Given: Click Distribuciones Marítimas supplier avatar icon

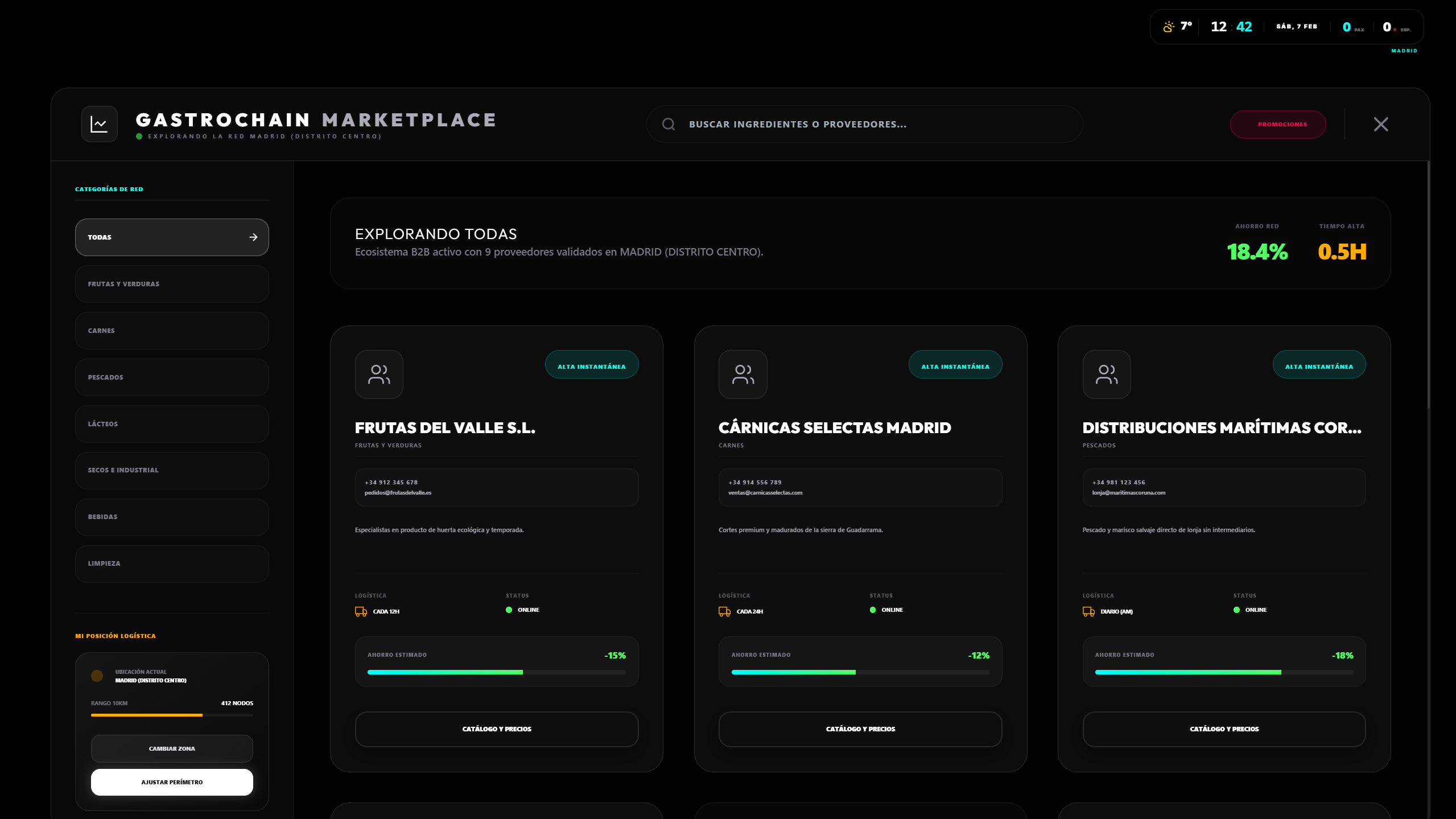Looking at the screenshot, I should 1106,374.
